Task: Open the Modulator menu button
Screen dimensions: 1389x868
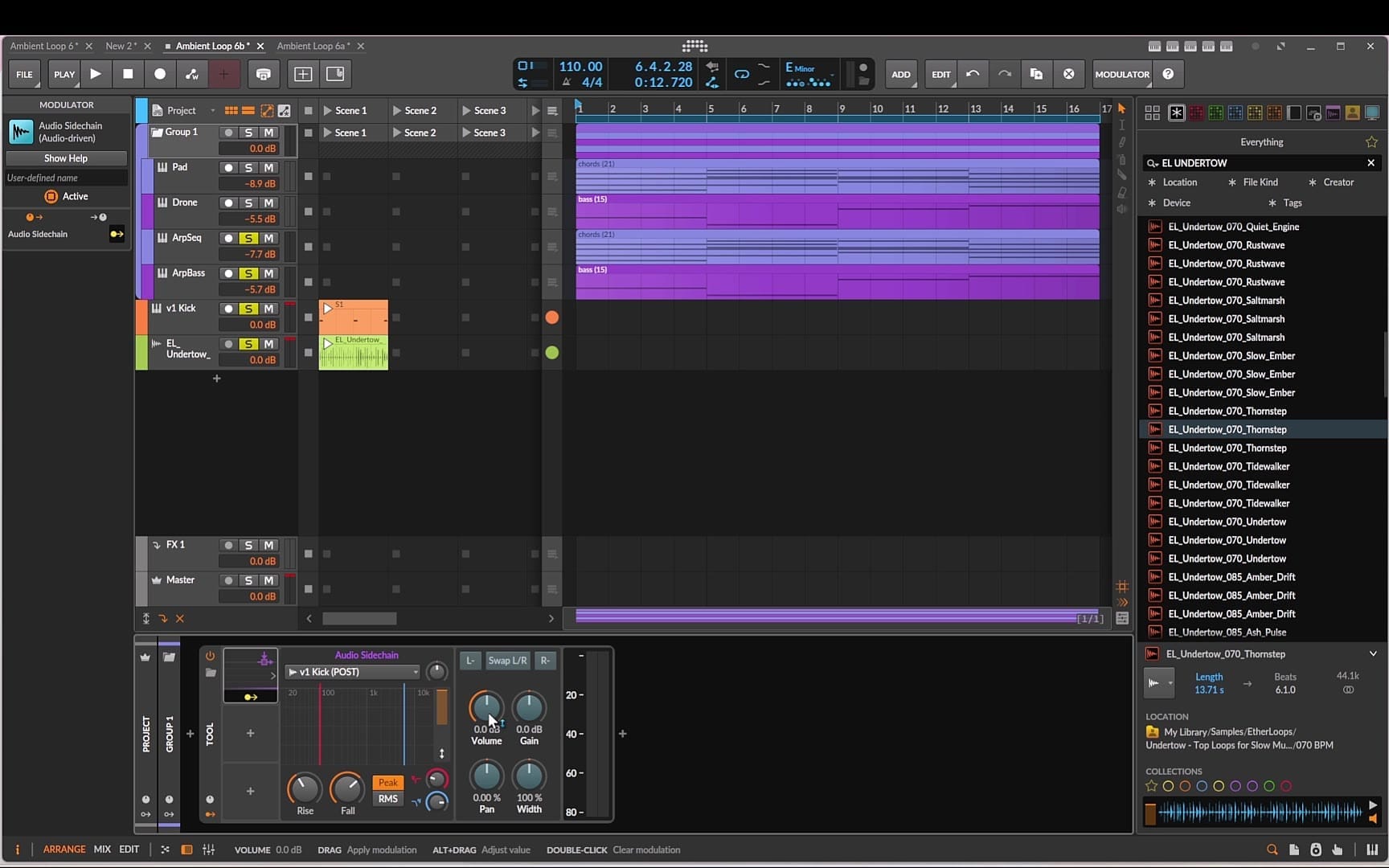Action: (1122, 74)
